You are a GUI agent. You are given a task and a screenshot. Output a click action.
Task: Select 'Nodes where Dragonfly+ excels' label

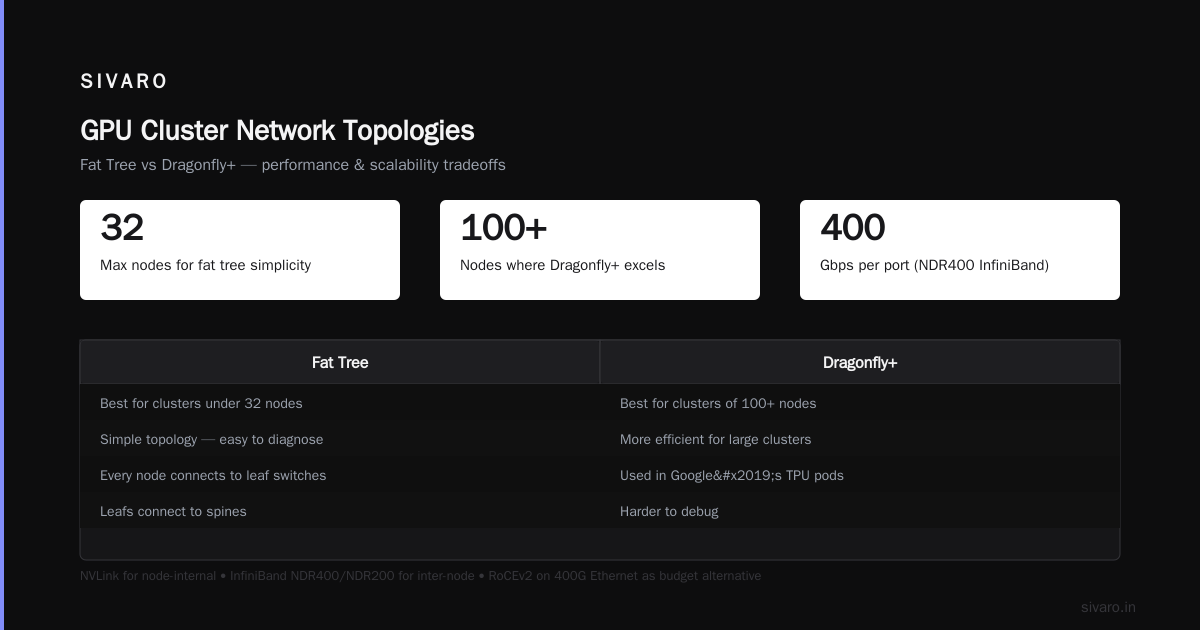(562, 265)
